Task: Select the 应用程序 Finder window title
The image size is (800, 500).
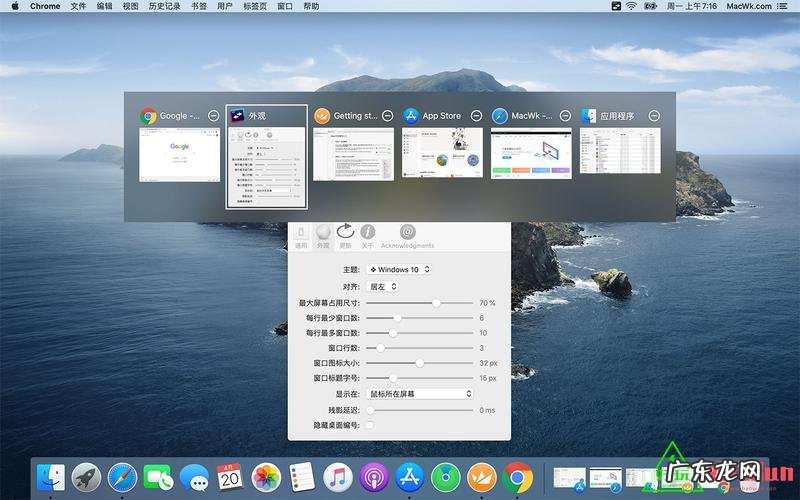Action: 617,116
